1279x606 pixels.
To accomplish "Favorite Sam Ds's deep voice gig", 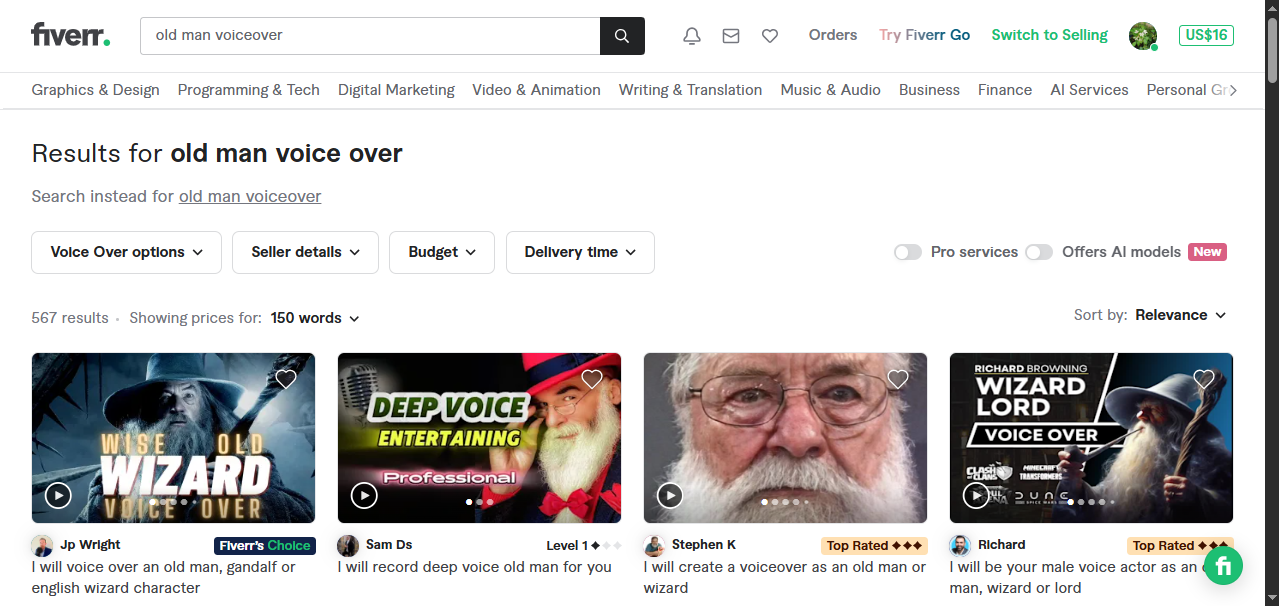I will (591, 379).
